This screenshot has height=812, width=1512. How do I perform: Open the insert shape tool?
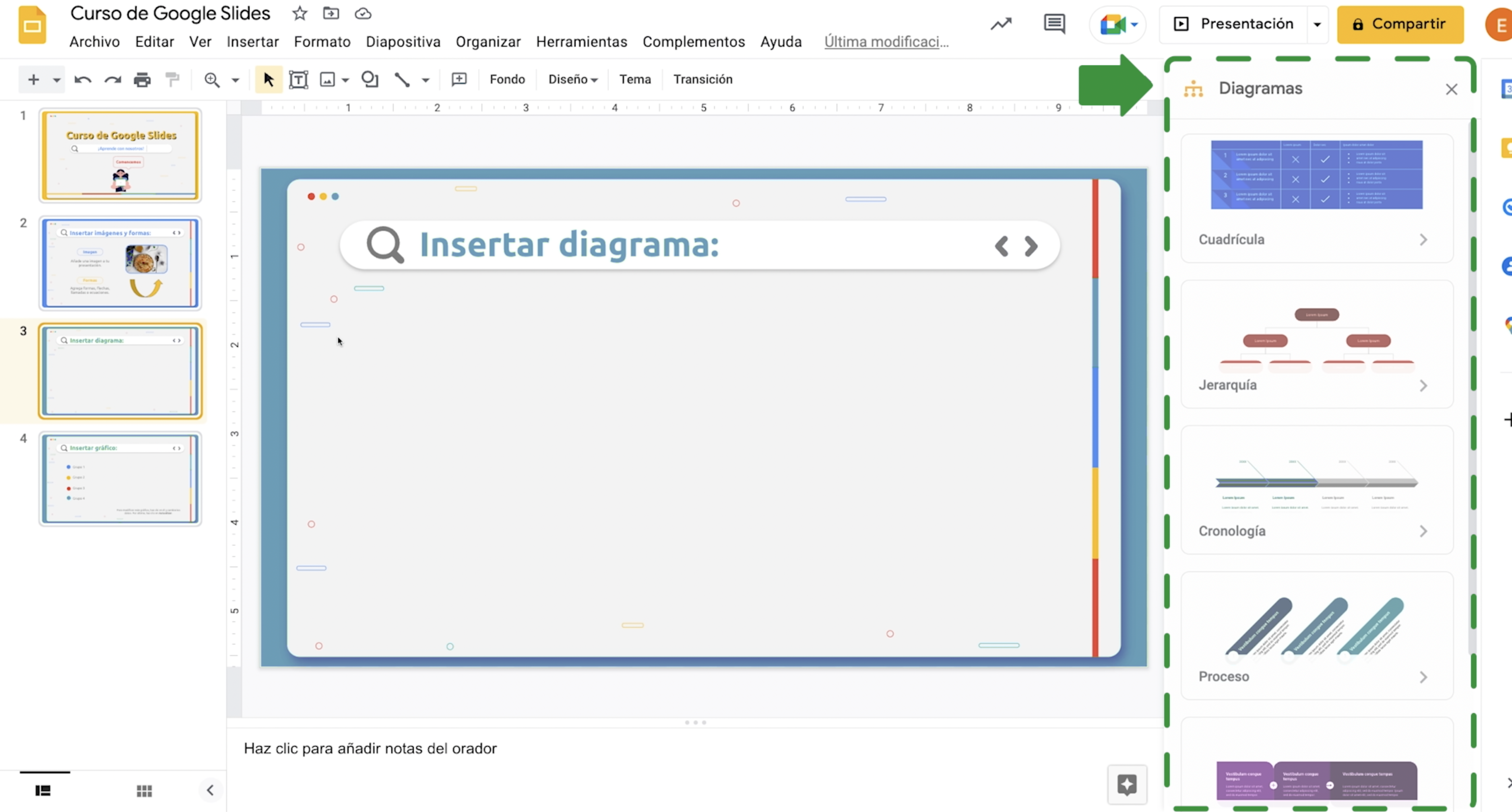370,80
